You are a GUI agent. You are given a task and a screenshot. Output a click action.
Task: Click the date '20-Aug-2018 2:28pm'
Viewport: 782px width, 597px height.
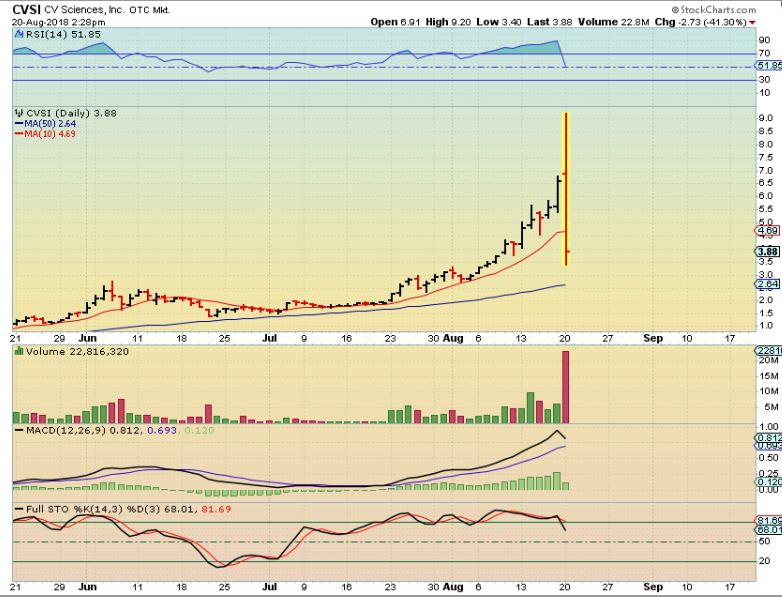58,22
